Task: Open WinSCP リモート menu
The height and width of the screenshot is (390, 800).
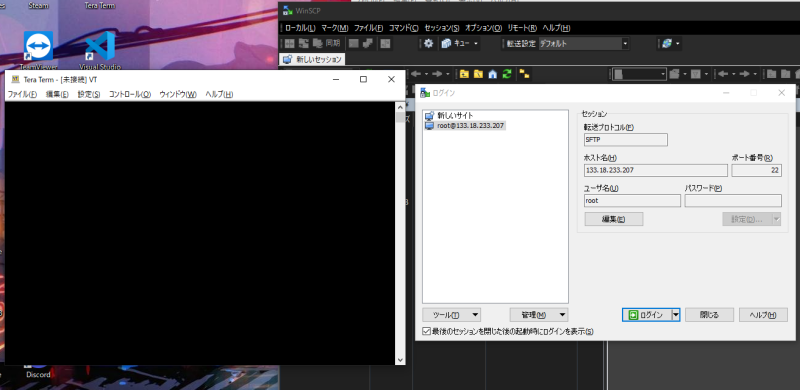Action: tap(522, 28)
